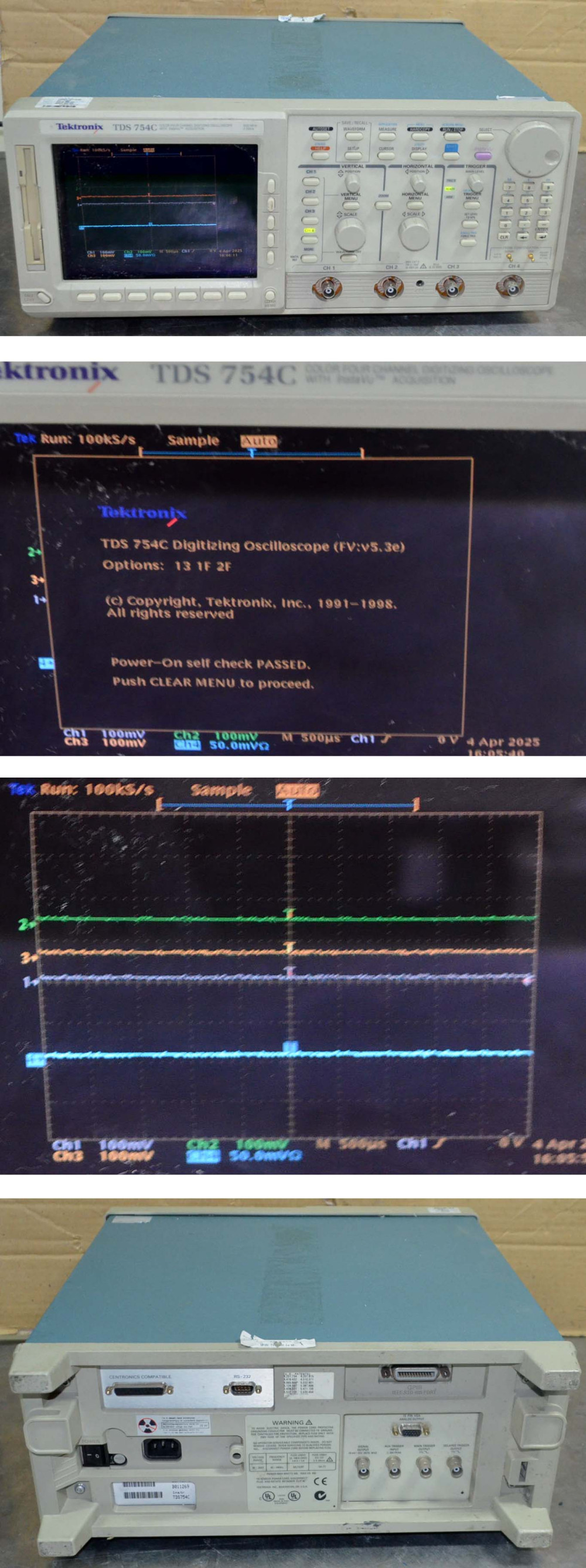This screenshot has height=1568, width=586.
Task: Turn the horizontal POSITION knob
Action: 418,182
